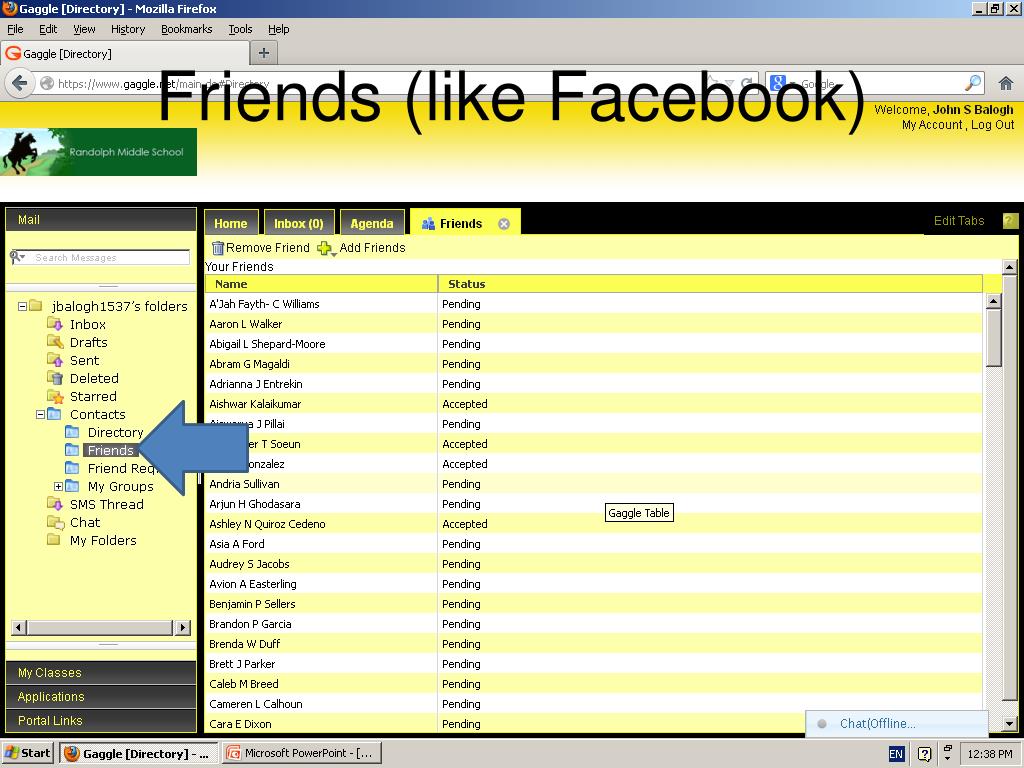Screen dimensions: 1024x768
Task: Open the Bookmarks menu
Action: pos(186,29)
